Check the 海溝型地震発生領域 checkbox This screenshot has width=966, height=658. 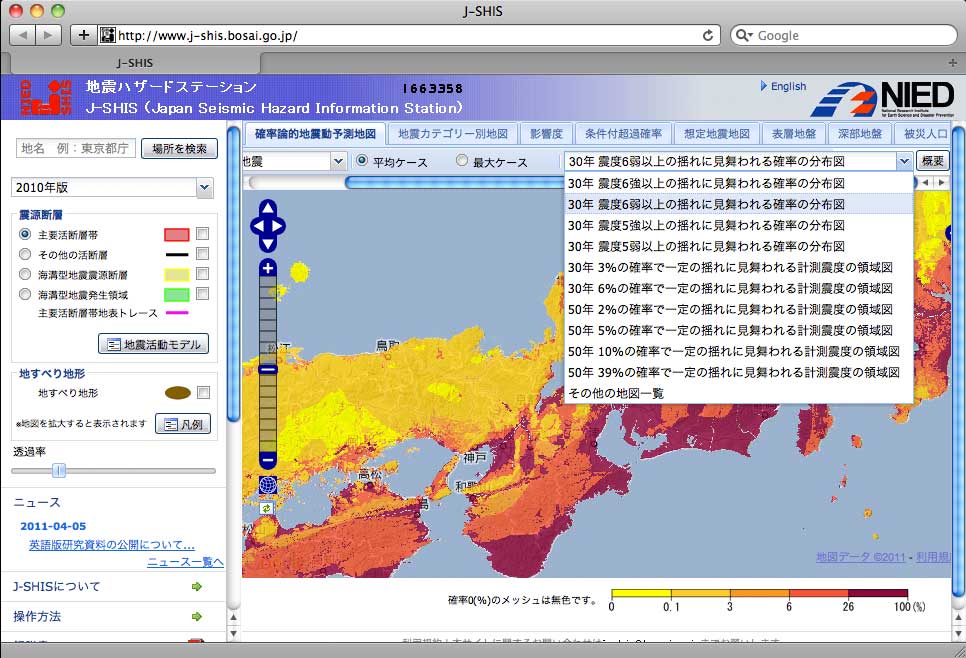pyautogui.click(x=202, y=293)
